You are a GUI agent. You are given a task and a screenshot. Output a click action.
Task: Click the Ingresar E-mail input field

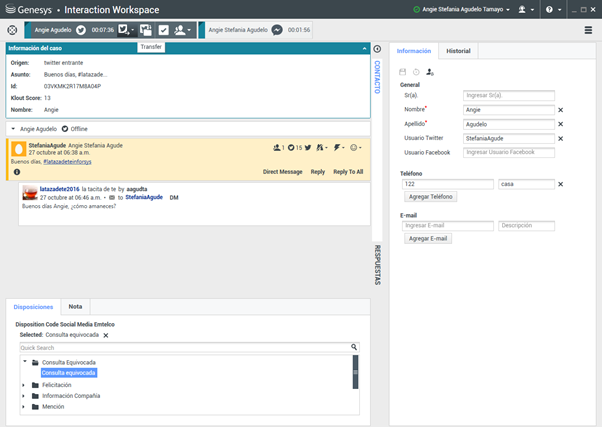(448, 226)
